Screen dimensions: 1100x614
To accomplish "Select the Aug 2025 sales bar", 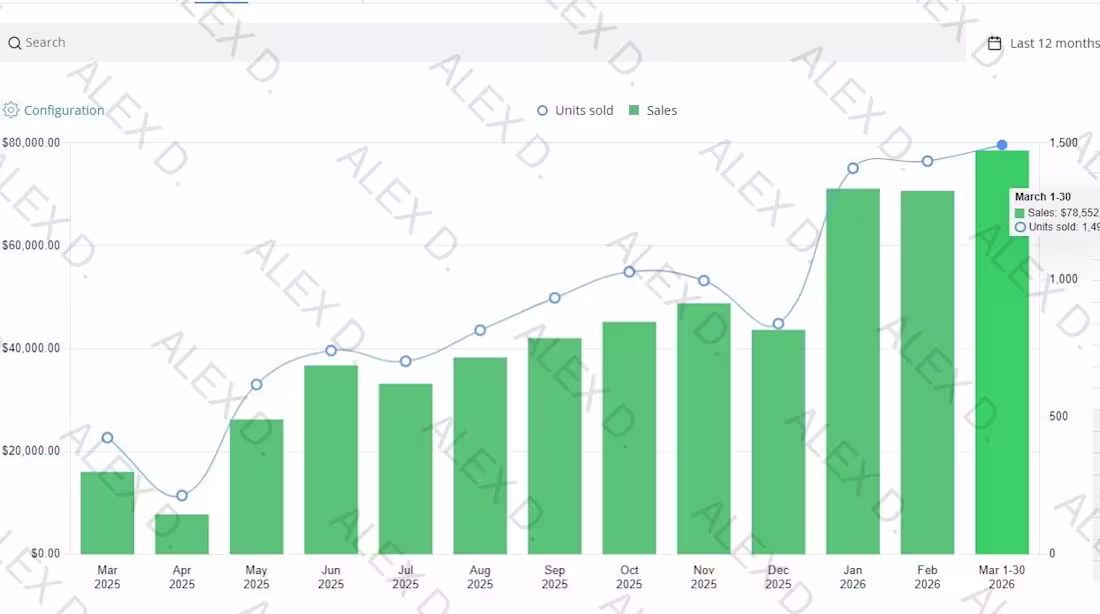I will tap(480, 455).
